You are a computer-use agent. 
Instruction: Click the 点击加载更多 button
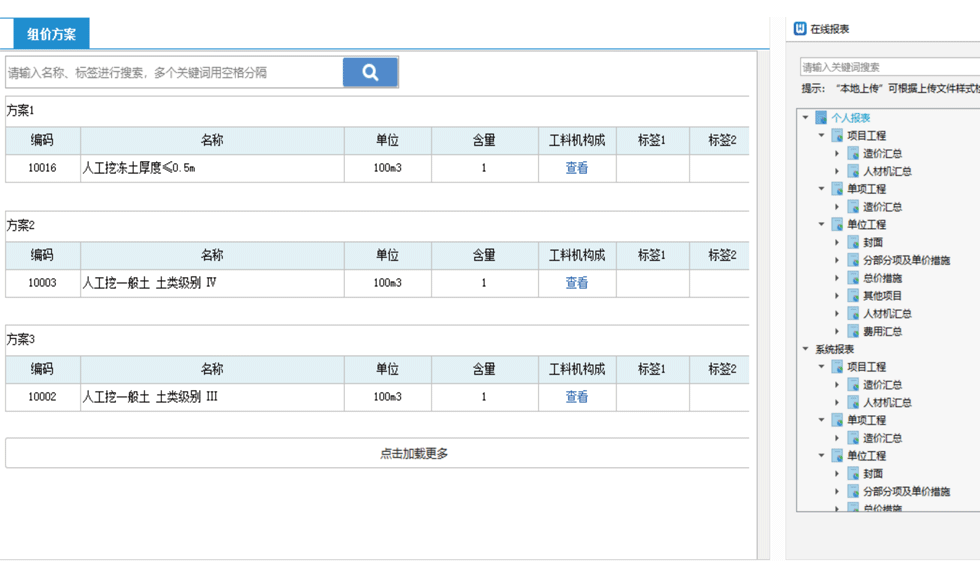click(x=414, y=454)
